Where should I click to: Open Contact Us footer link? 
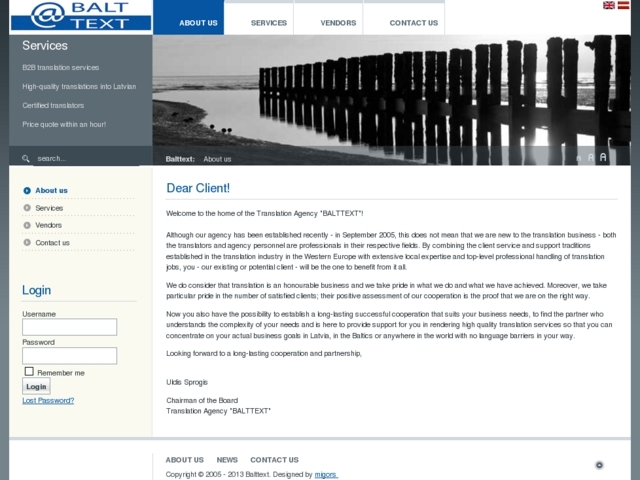pyautogui.click(x=274, y=460)
